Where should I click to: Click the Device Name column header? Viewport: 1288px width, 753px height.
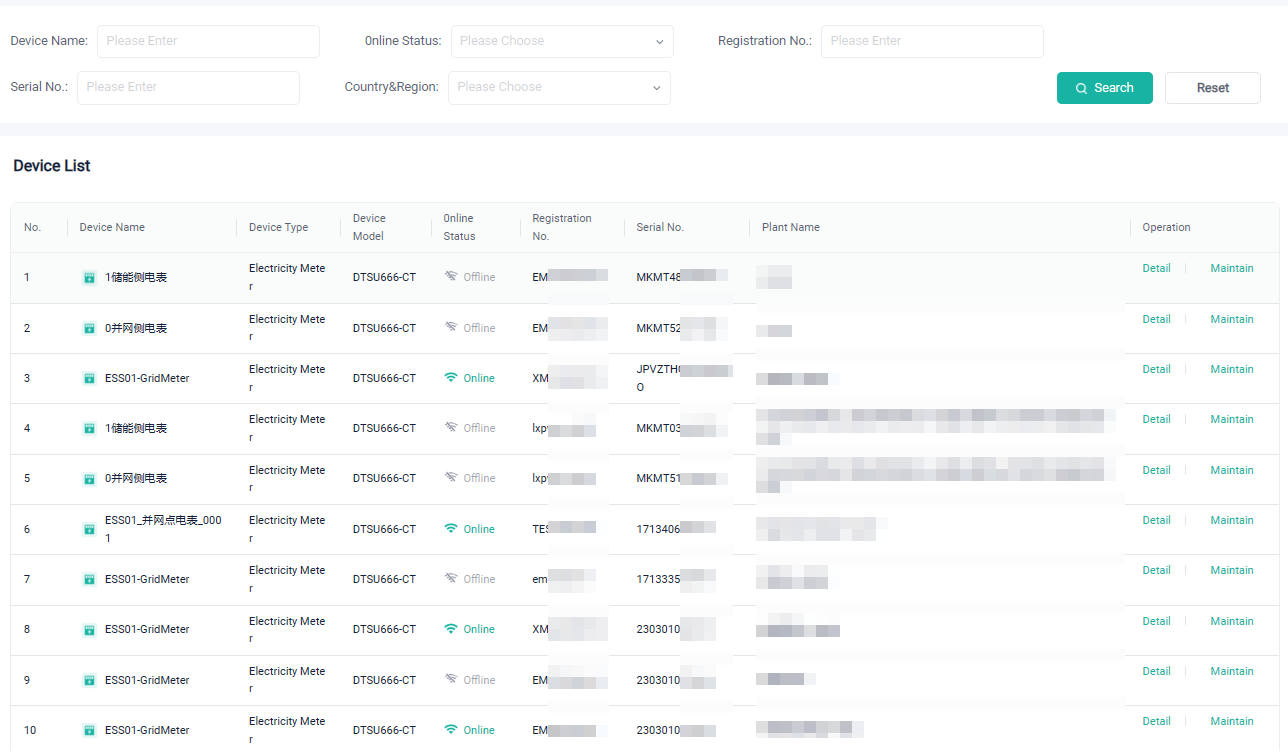(112, 227)
